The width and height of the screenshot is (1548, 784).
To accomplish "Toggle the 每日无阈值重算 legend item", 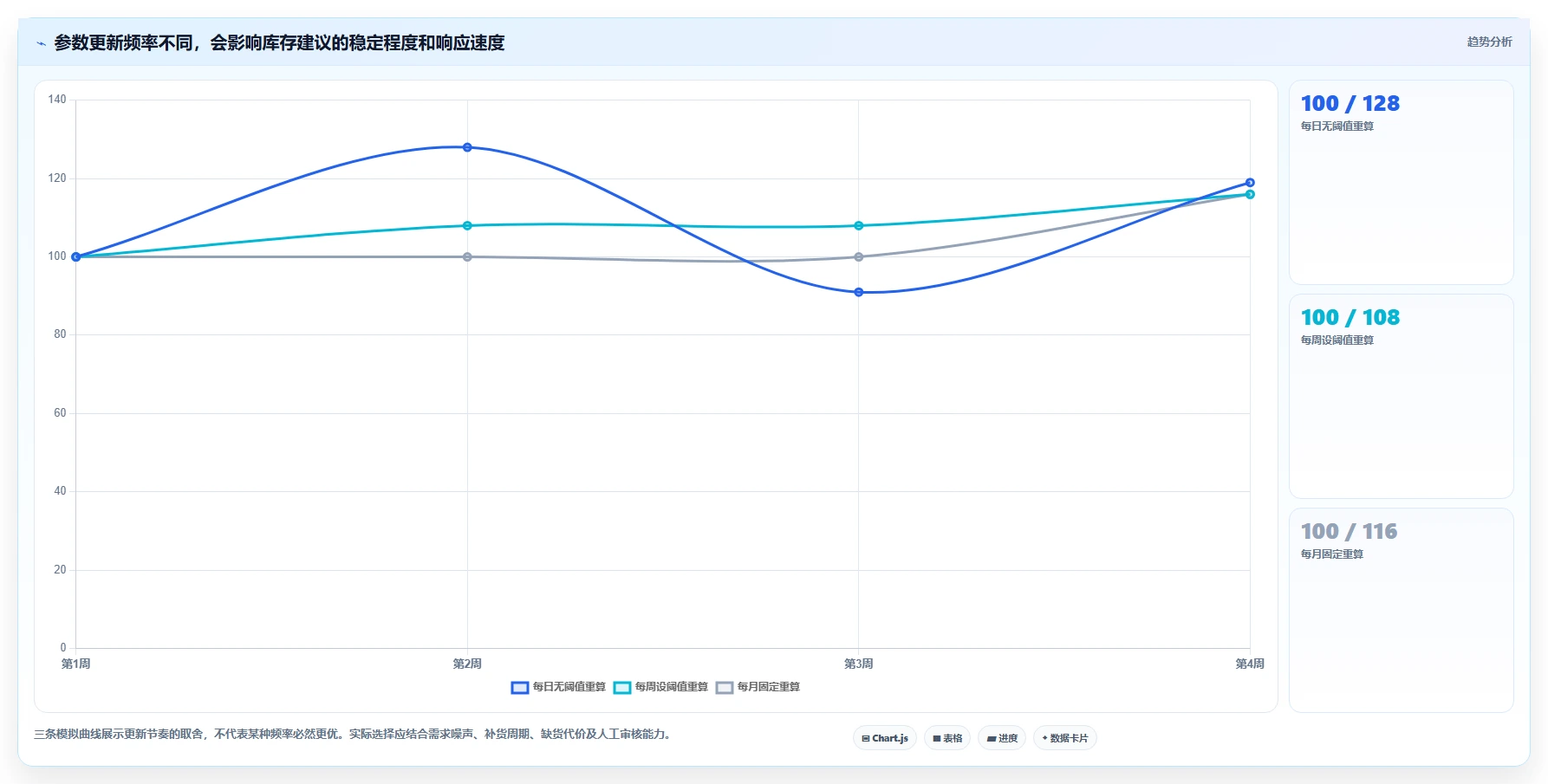I will [558, 687].
